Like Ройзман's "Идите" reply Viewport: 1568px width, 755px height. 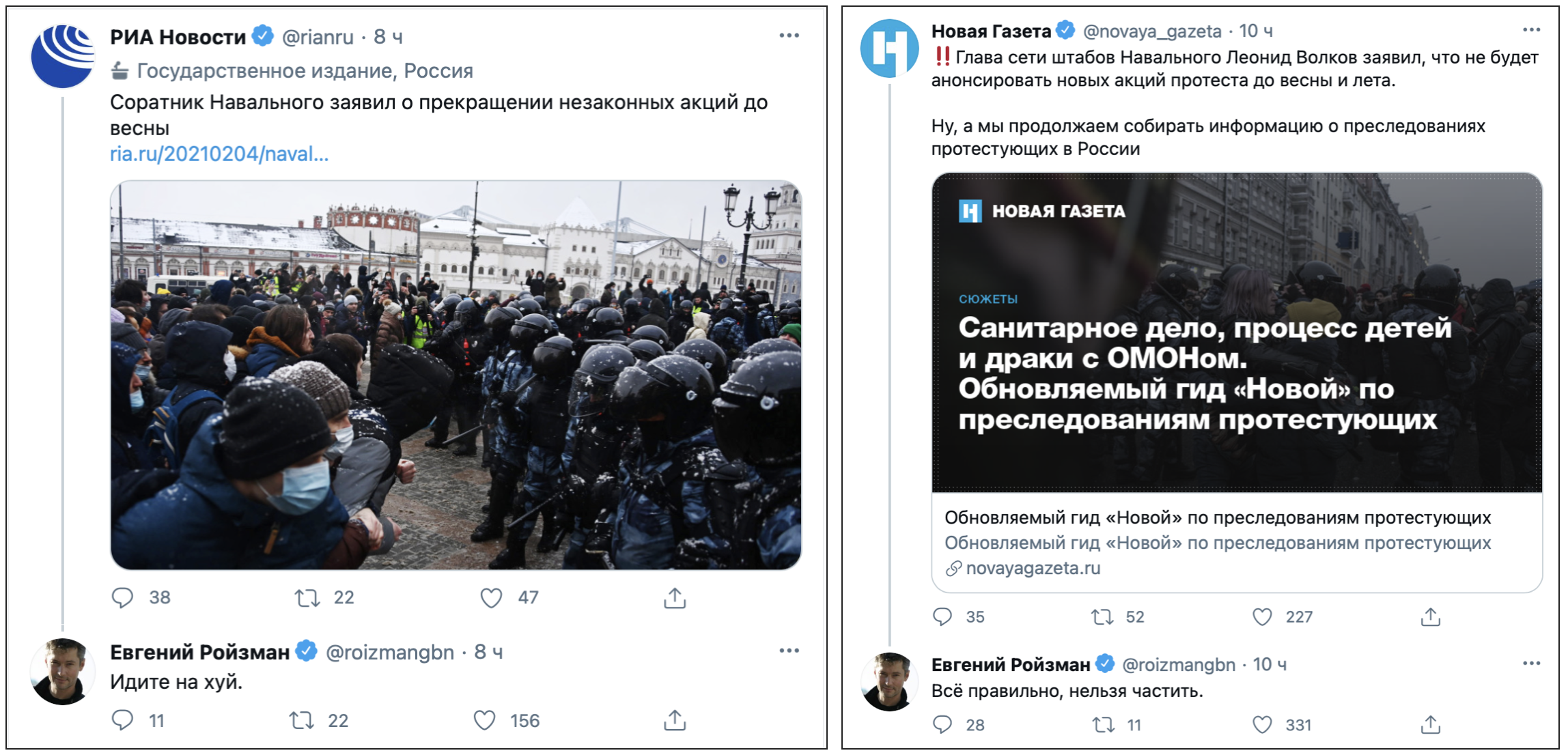pyautogui.click(x=484, y=720)
